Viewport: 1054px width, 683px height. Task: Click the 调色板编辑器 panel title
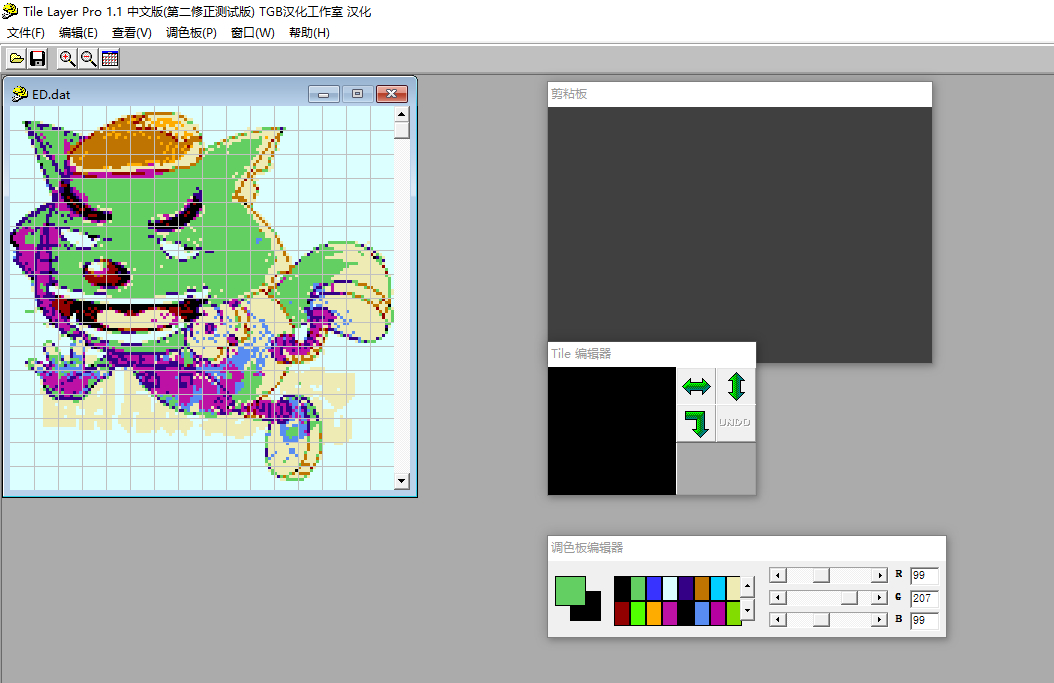coord(587,548)
